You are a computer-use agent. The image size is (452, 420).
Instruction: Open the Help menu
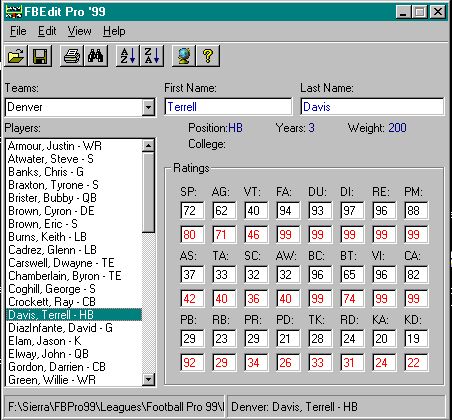click(x=114, y=31)
